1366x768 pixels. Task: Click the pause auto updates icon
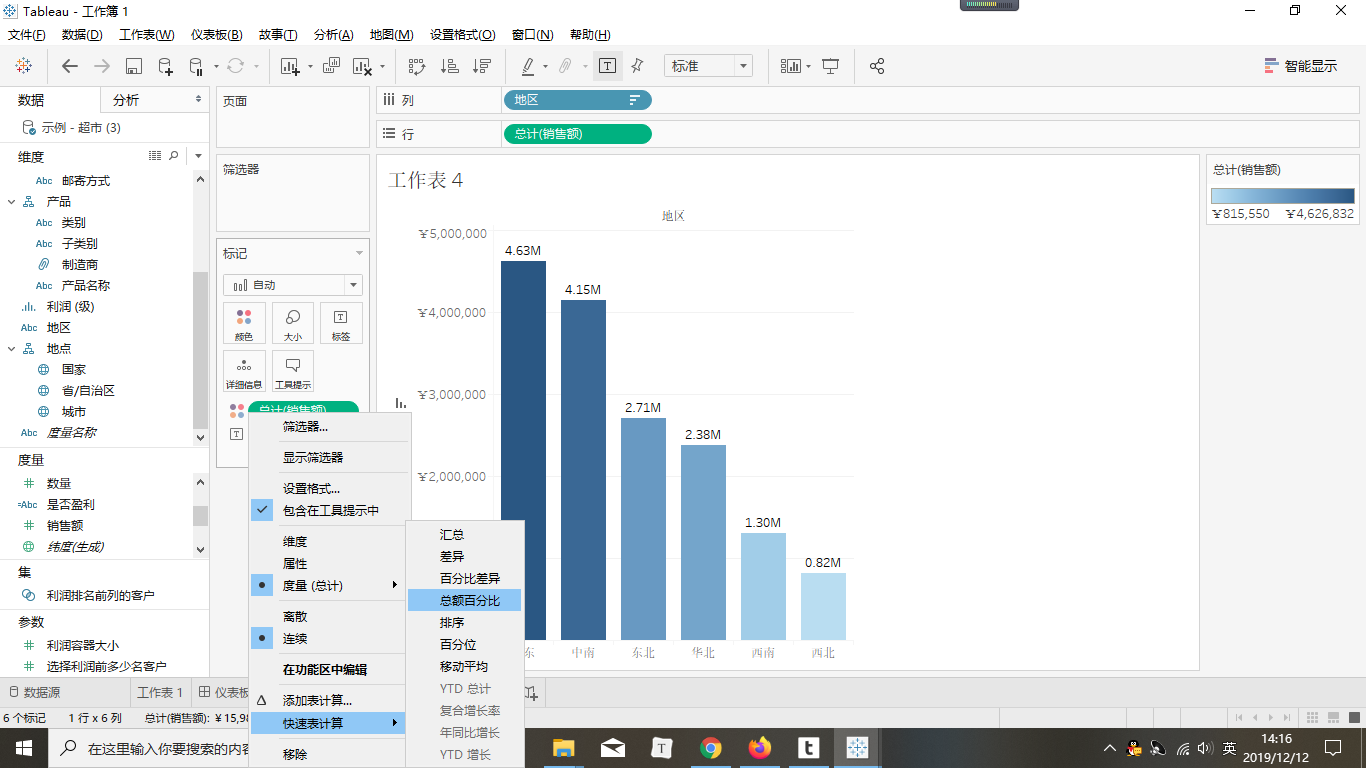196,66
